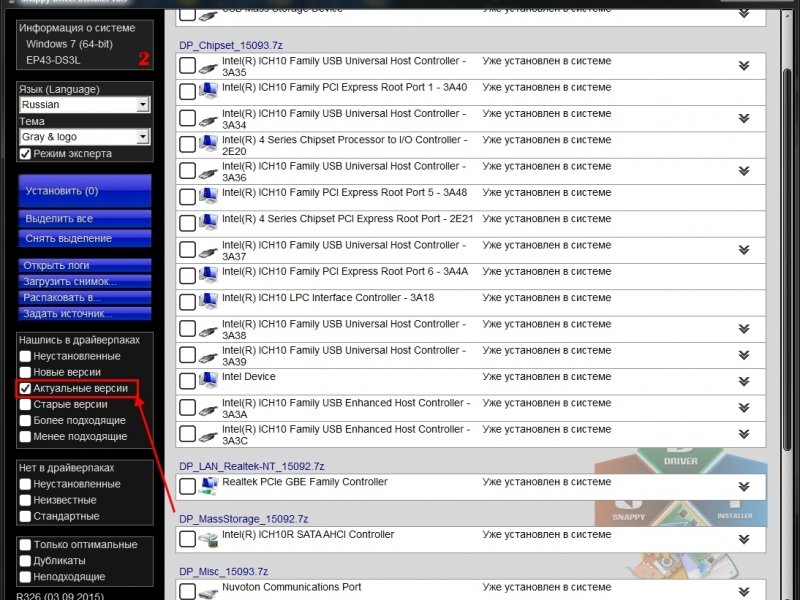
Task: Click the port icon for Nuvoton Communications Port
Action: tap(208, 593)
